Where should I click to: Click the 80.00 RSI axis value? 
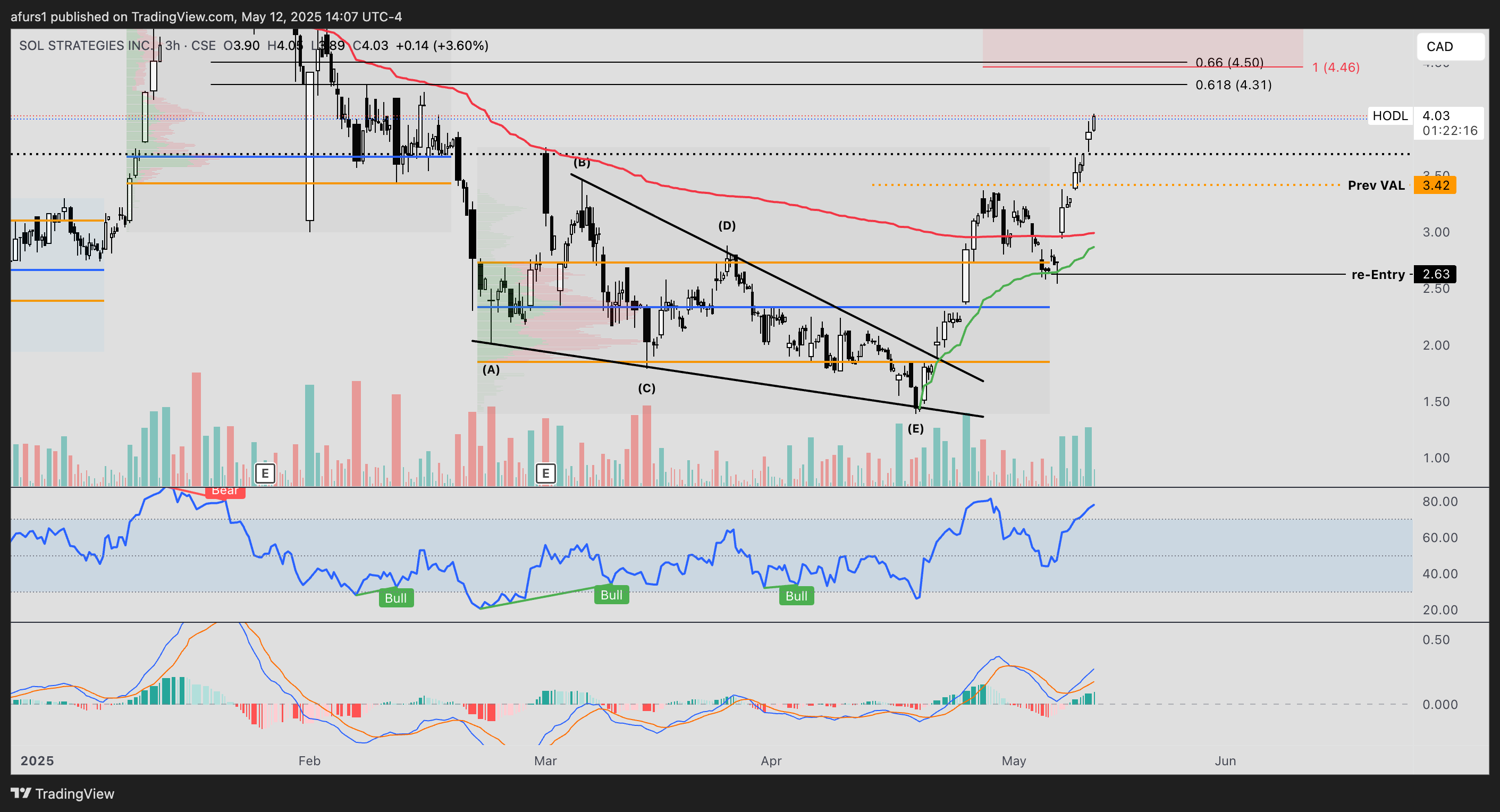point(1440,502)
